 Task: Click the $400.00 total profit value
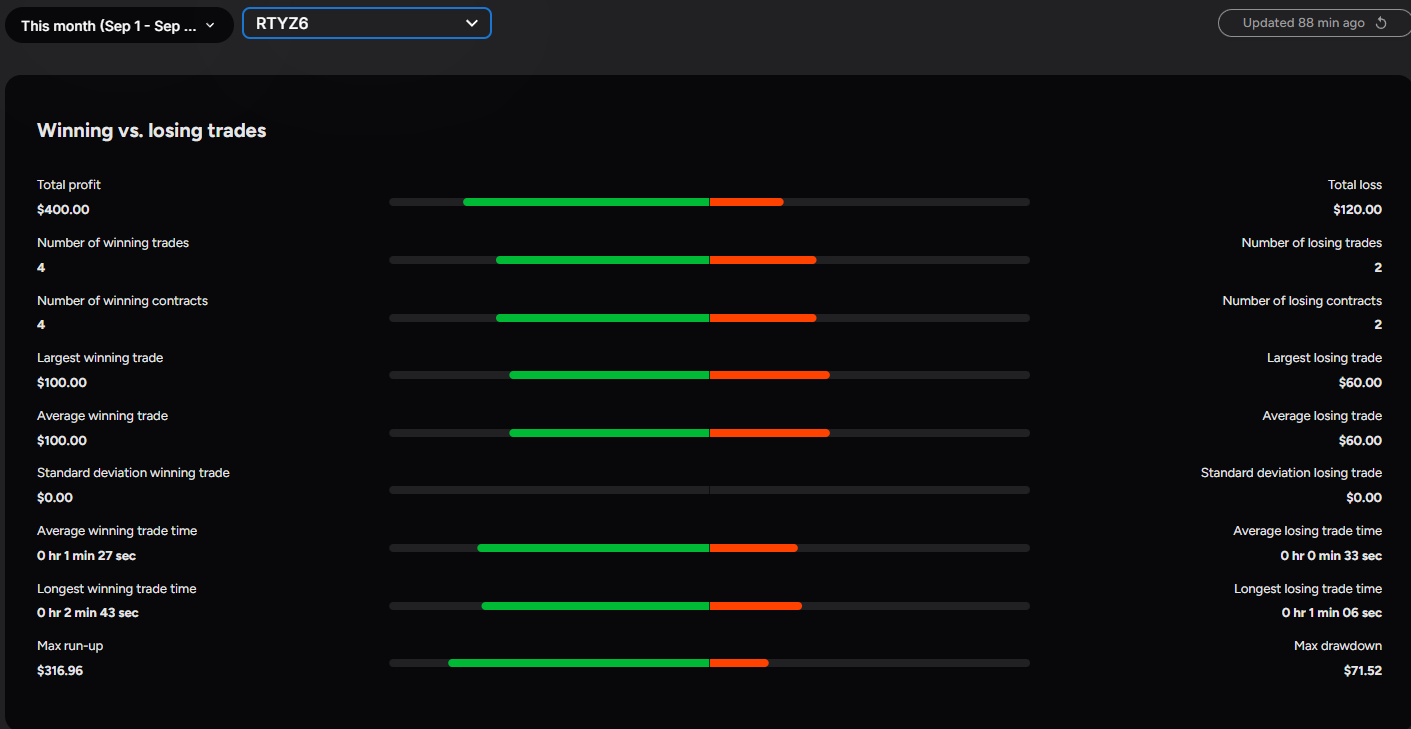63,210
